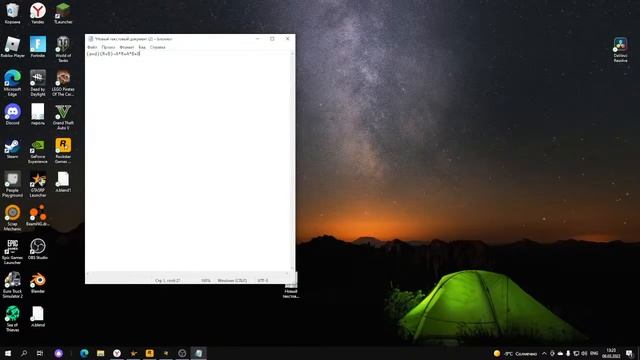640x360 pixels.
Task: Switch to Notepad on the taskbar
Action: click(x=198, y=353)
